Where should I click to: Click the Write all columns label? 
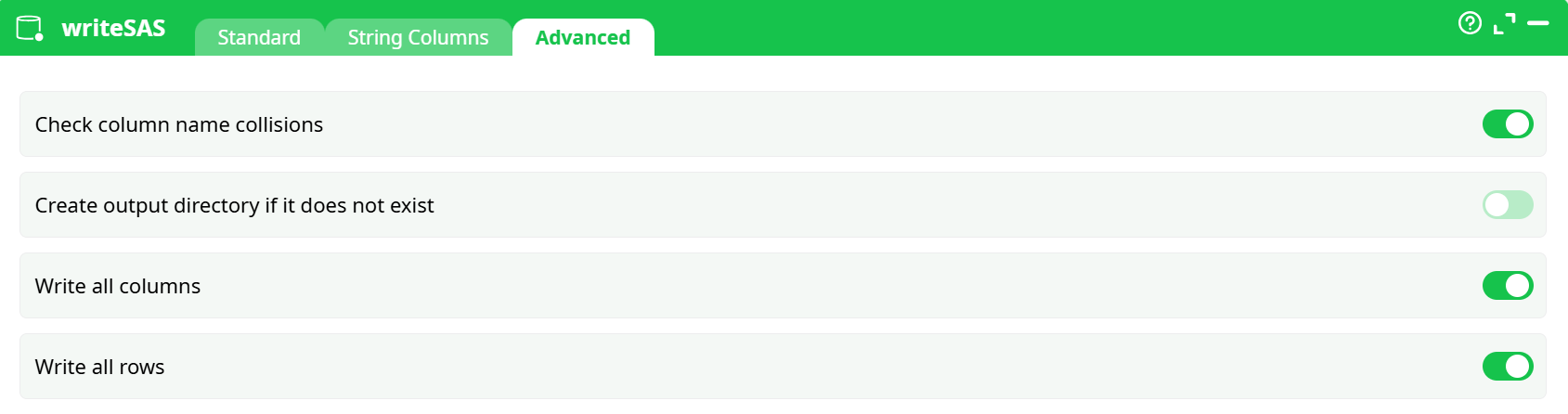point(118,286)
